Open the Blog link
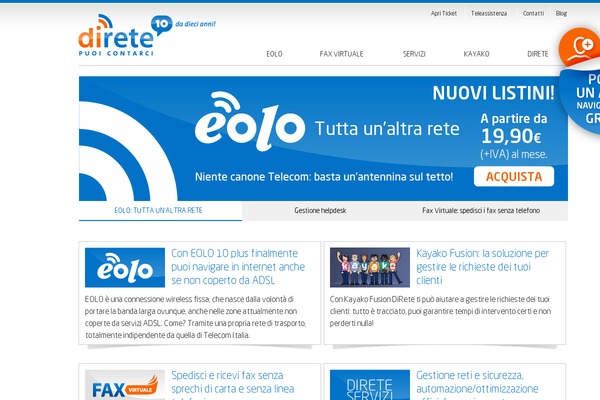Image resolution: width=600 pixels, height=400 pixels. pyautogui.click(x=561, y=13)
